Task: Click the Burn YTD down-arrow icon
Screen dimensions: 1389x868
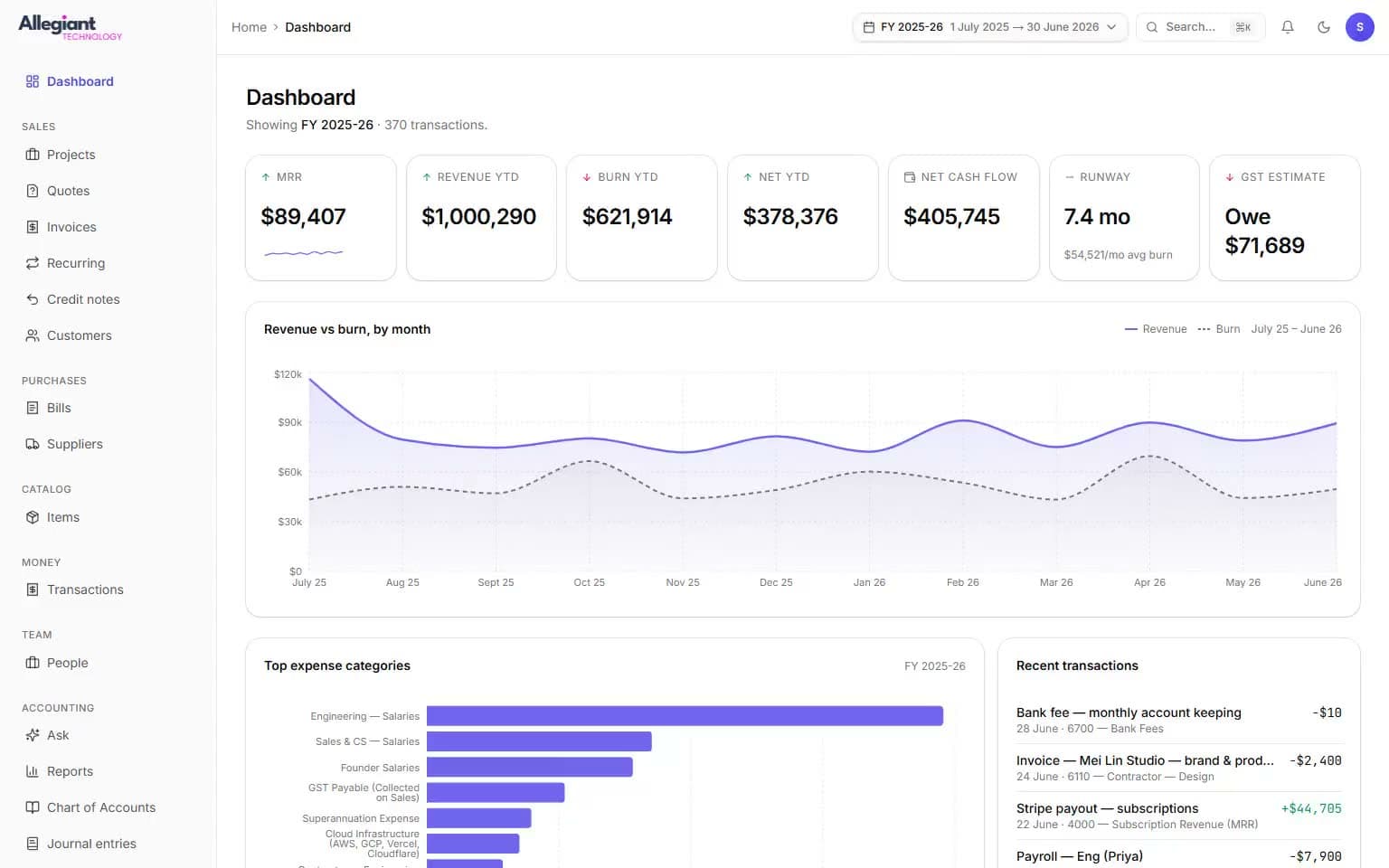Action: coord(587,177)
